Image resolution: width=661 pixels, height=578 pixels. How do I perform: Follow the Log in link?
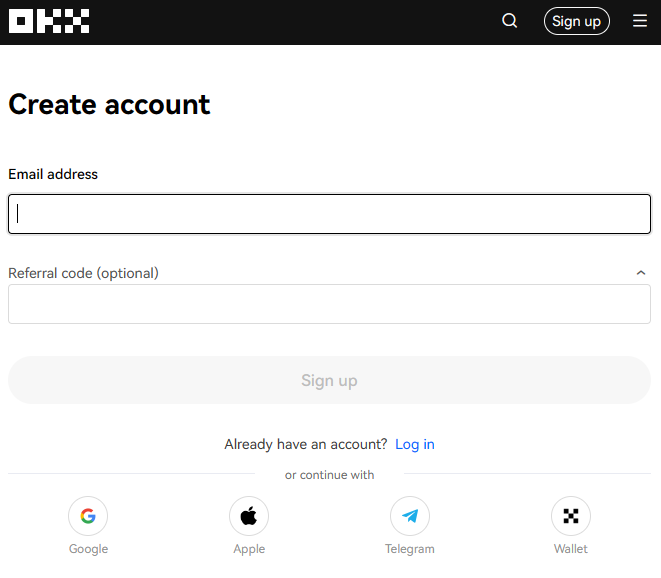(x=415, y=444)
